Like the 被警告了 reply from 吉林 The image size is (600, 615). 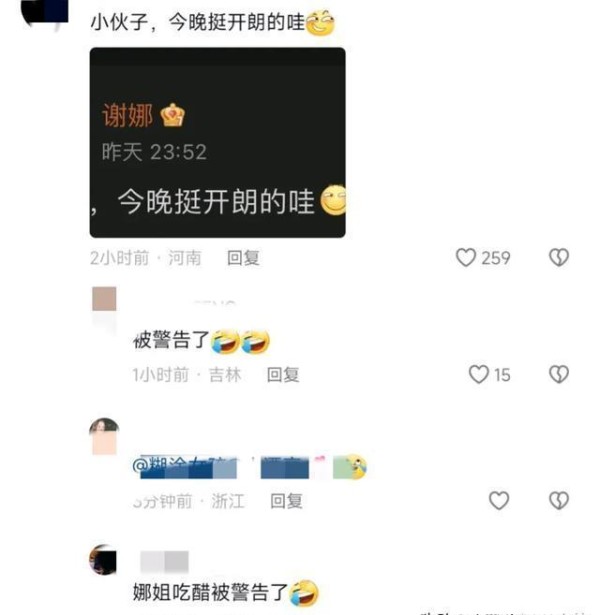(x=479, y=374)
